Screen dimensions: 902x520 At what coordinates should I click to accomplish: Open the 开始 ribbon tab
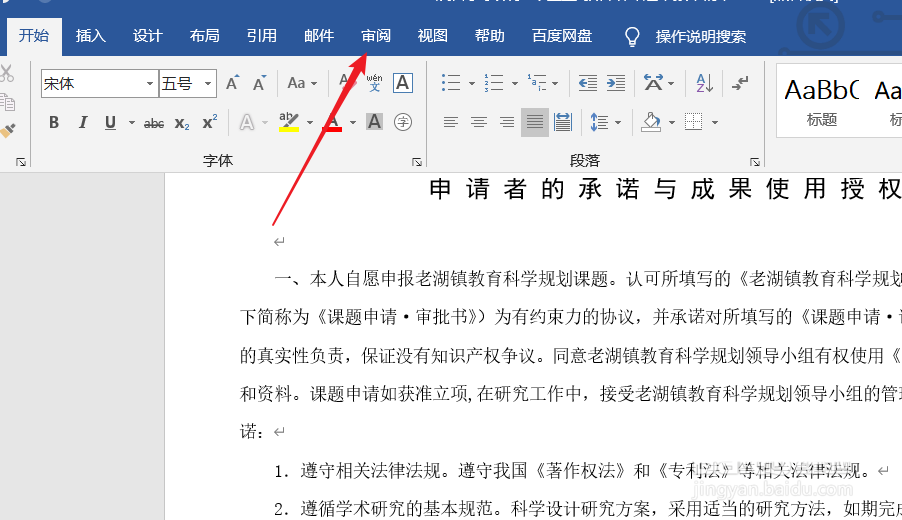(34, 36)
